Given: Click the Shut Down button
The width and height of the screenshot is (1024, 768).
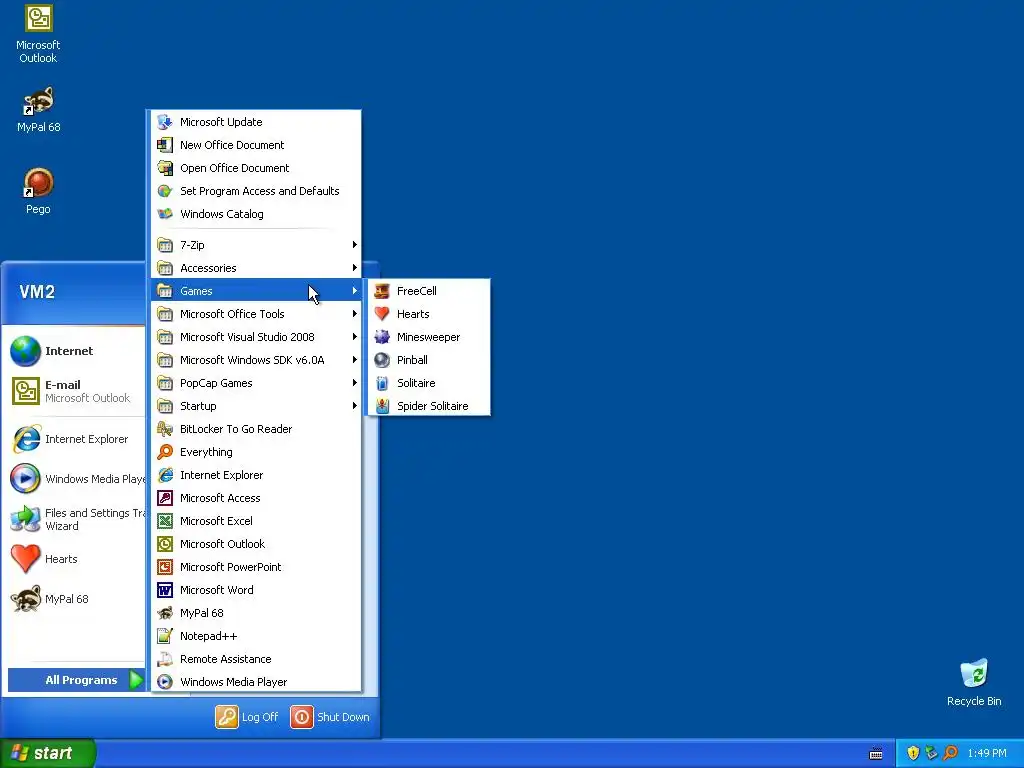Looking at the screenshot, I should (x=330, y=716).
